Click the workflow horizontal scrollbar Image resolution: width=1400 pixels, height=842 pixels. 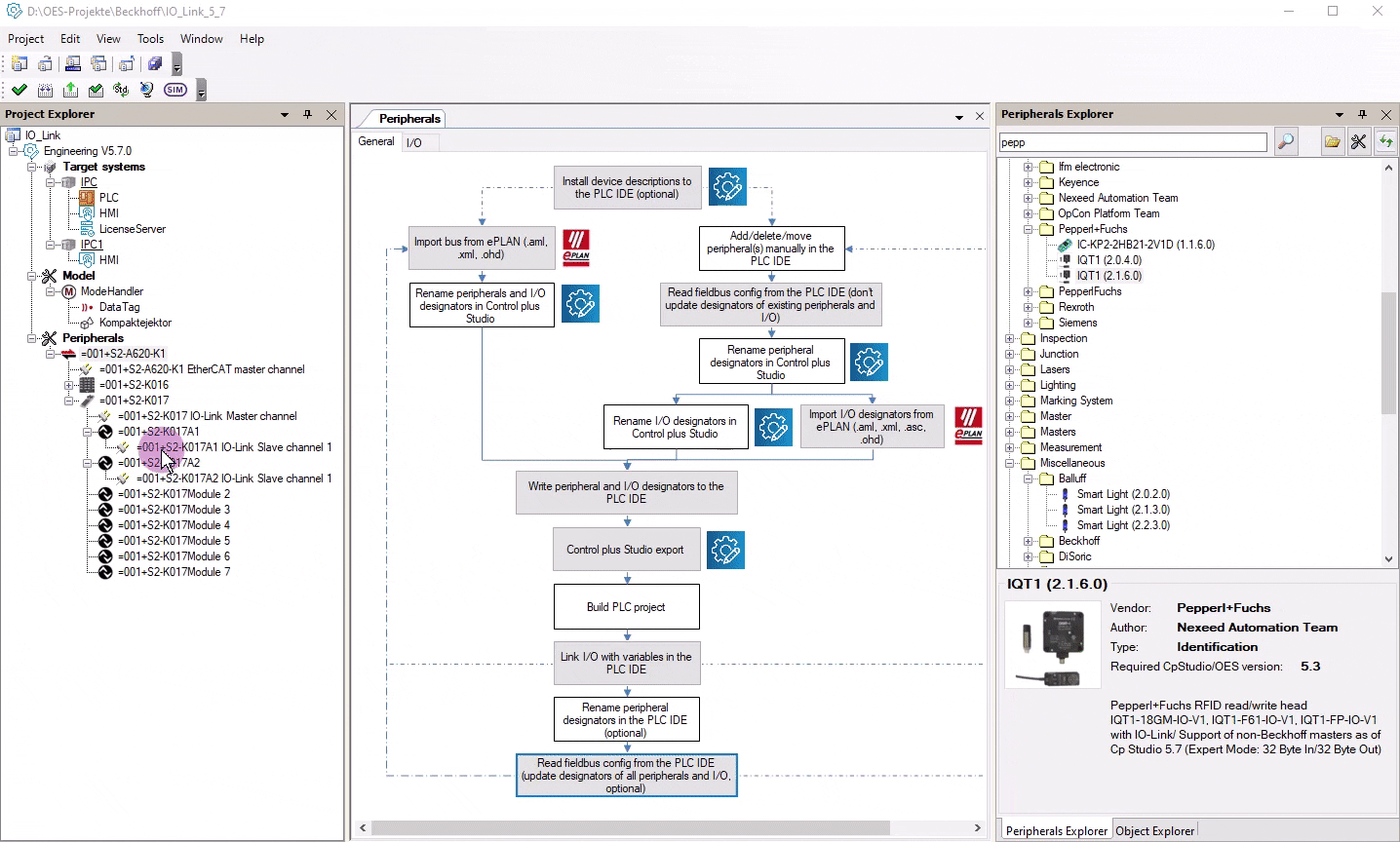coord(630,828)
